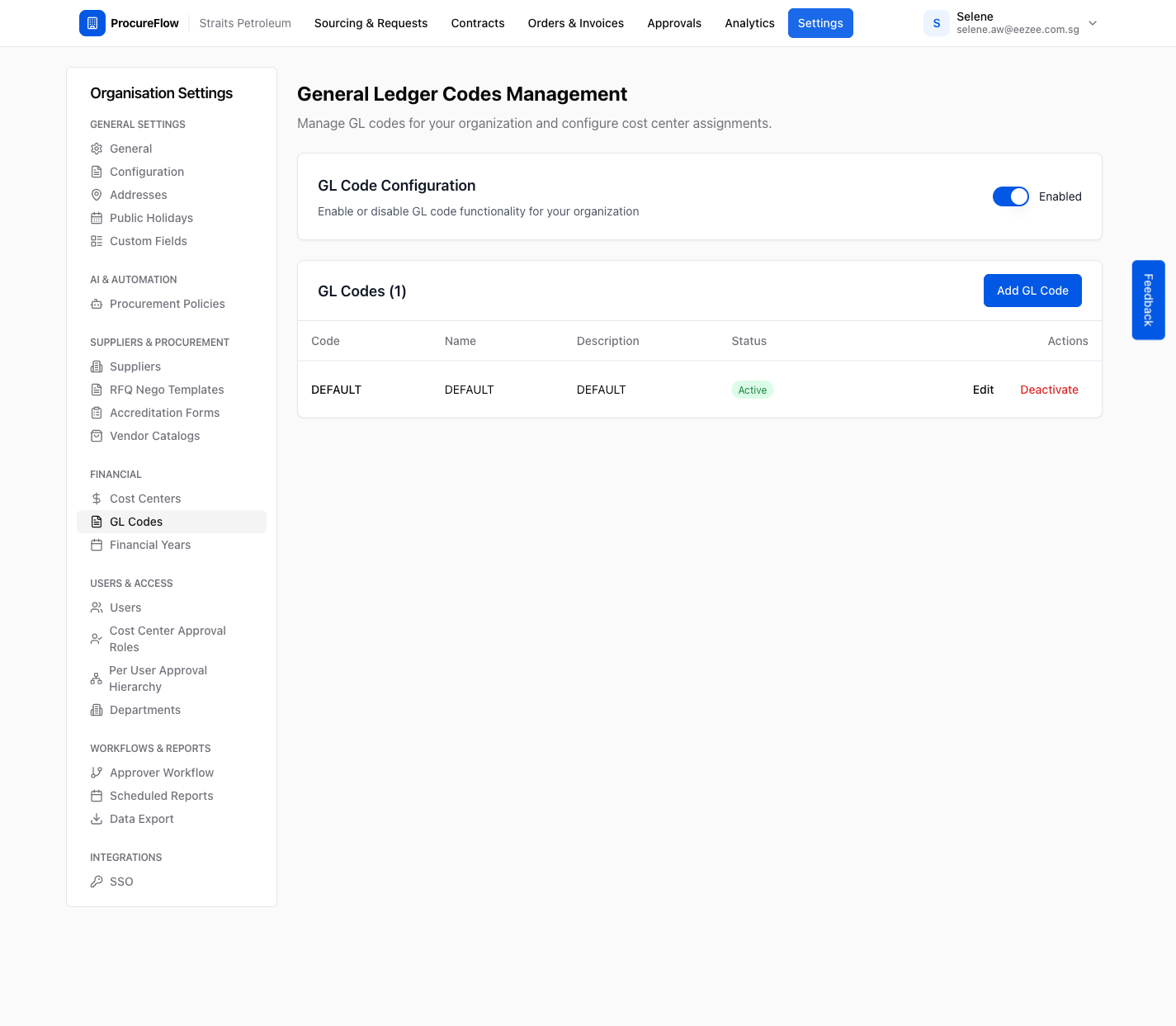Click the Selene avatar 'S' badge
This screenshot has height=1026, width=1176.
(937, 23)
